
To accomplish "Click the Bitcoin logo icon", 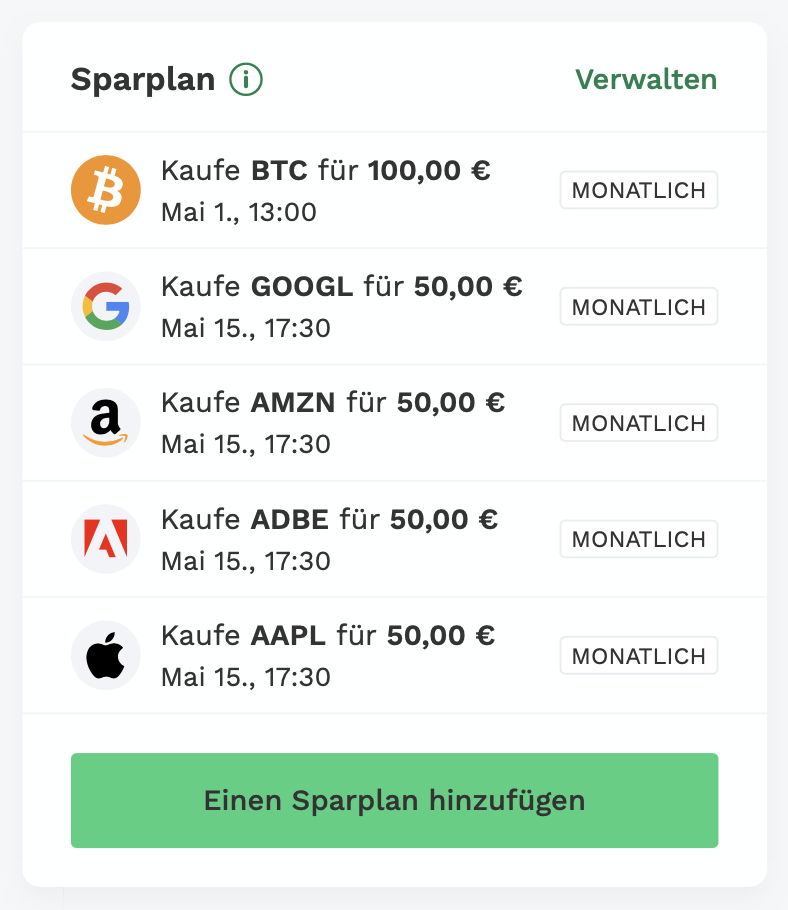I will click(106, 190).
